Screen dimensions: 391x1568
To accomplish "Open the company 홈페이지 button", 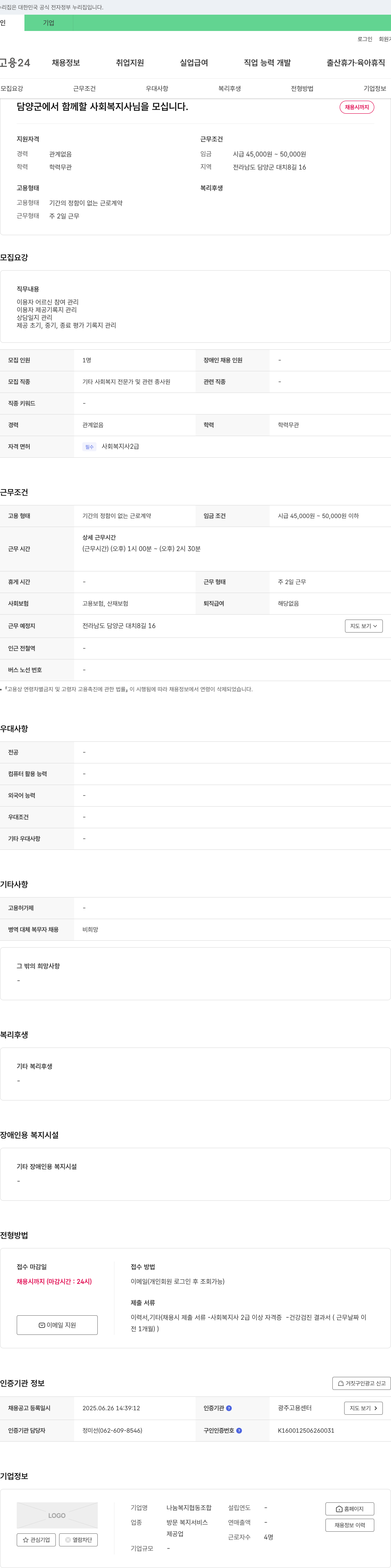I will click(x=349, y=1509).
